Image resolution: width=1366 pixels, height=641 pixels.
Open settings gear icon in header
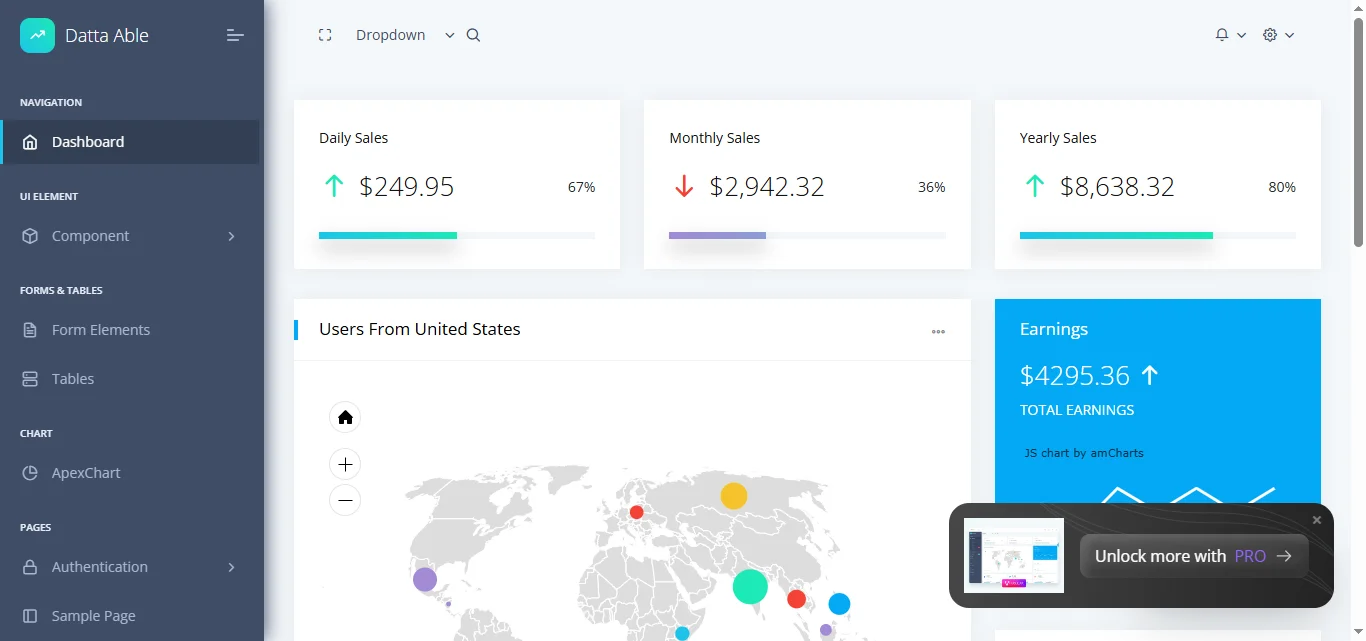click(1270, 35)
